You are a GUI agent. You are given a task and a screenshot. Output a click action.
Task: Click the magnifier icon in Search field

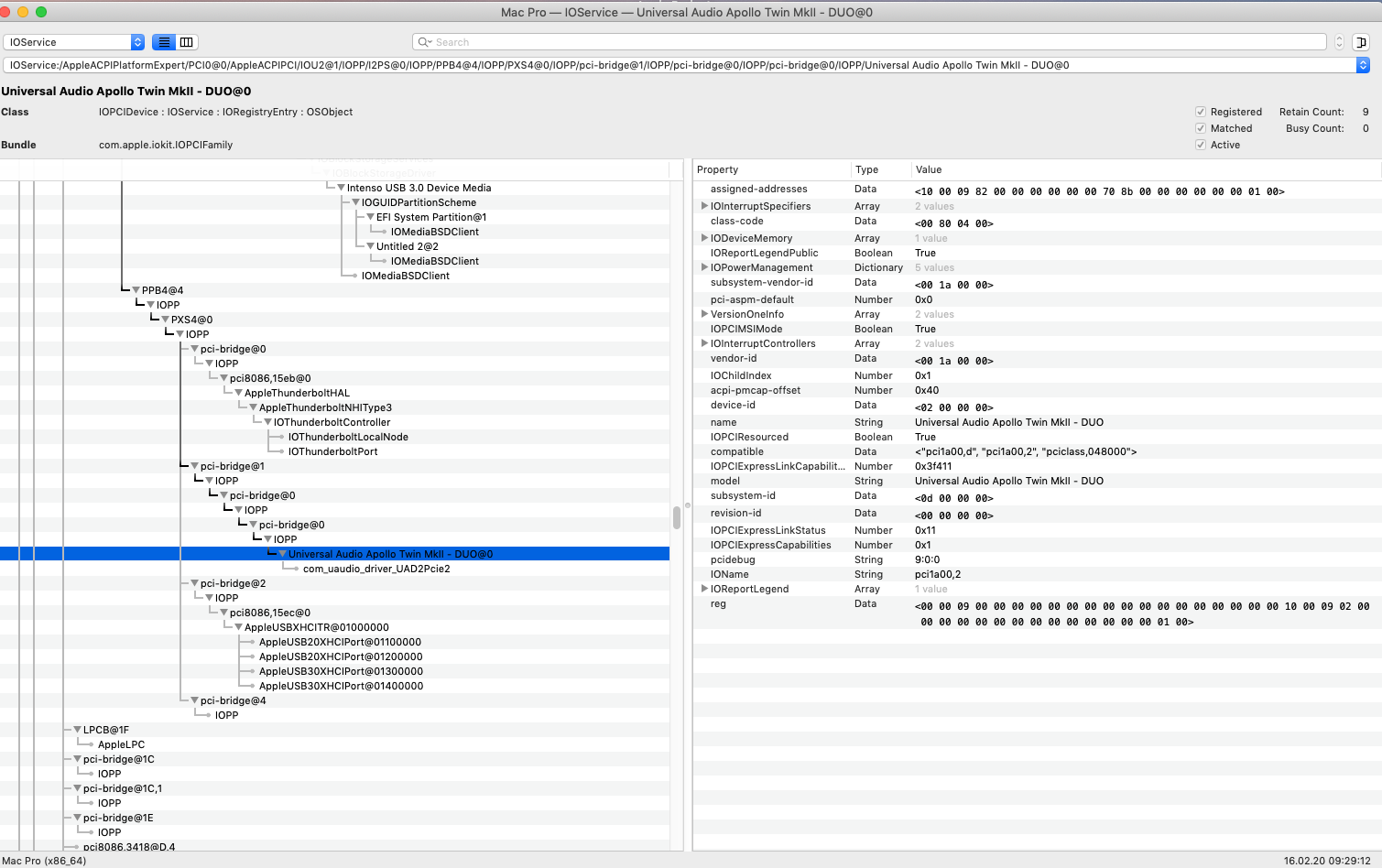pos(425,42)
